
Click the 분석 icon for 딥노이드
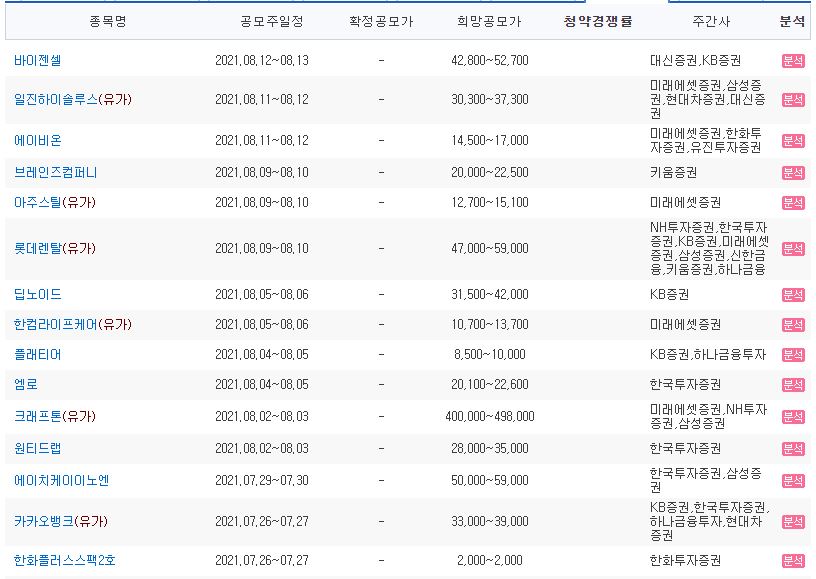pos(793,295)
